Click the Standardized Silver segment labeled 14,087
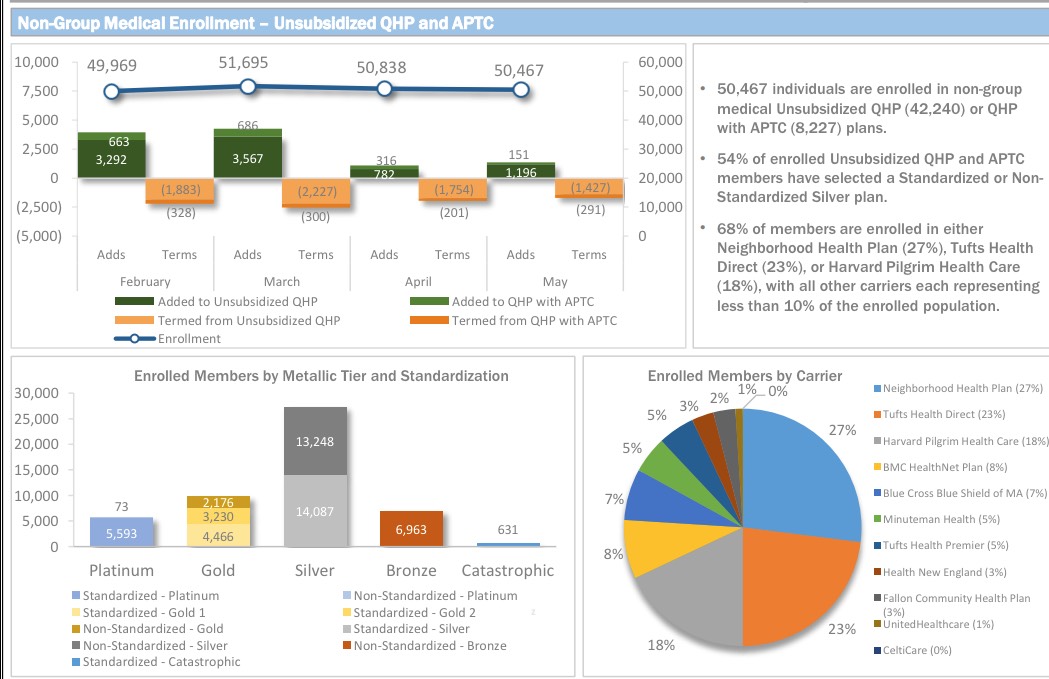 pos(315,511)
